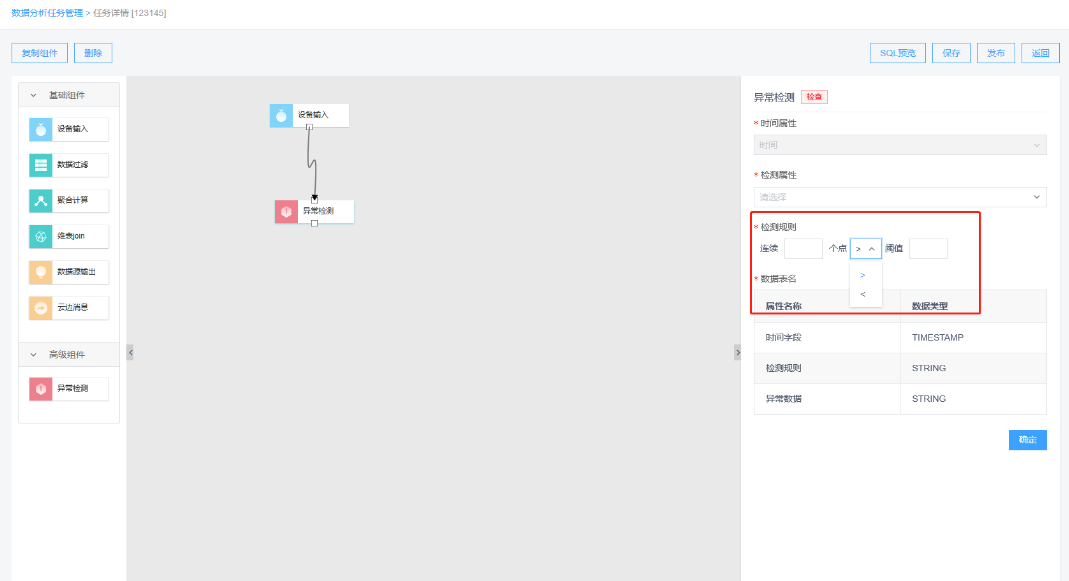1069x581 pixels.
Task: Collapse the 基础组件 section
Action: tap(34, 96)
